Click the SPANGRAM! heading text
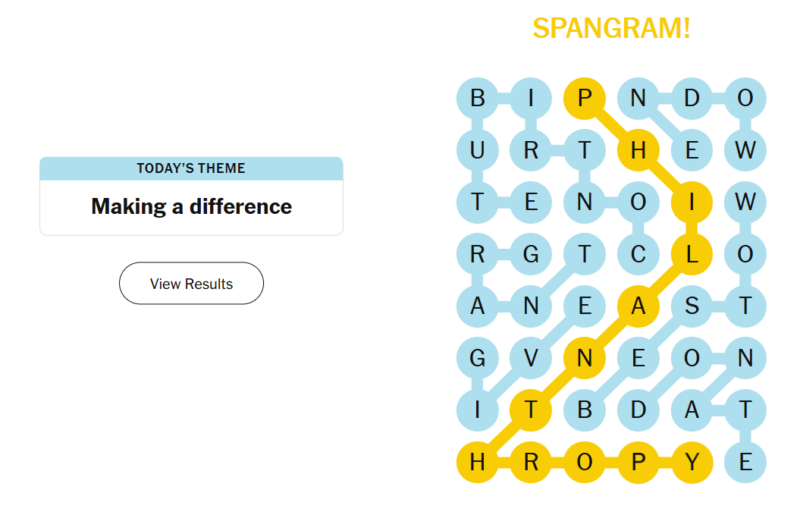The image size is (800, 515). point(611,28)
